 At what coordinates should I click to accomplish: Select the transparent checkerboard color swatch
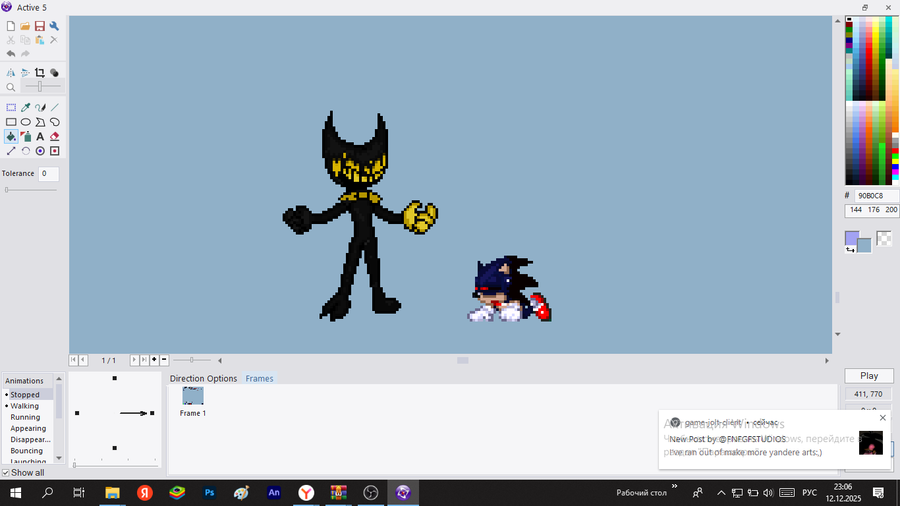pyautogui.click(x=884, y=239)
